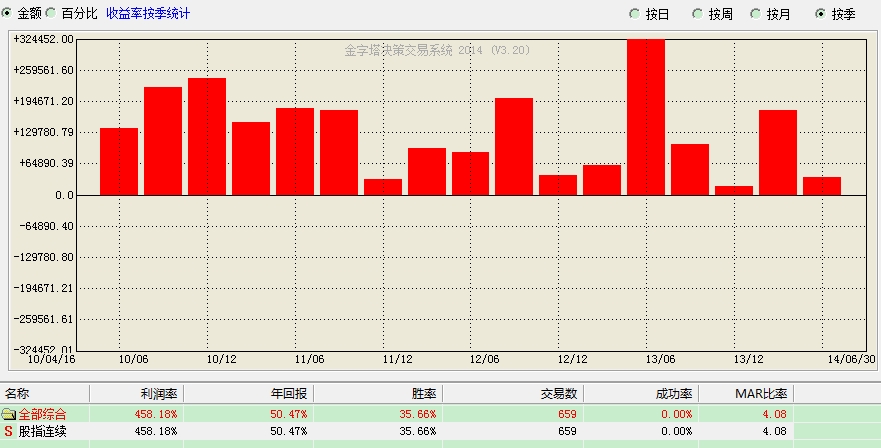
Task: Click the 11/06 date label
Action: (x=310, y=359)
